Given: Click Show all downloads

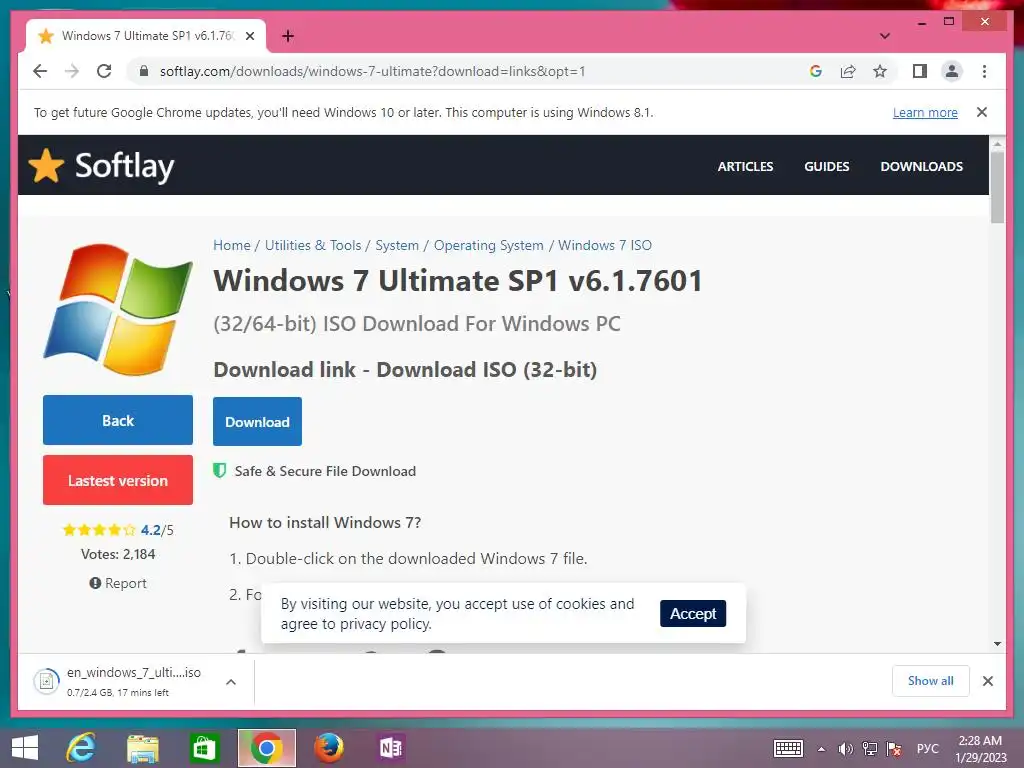Looking at the screenshot, I should (x=931, y=680).
